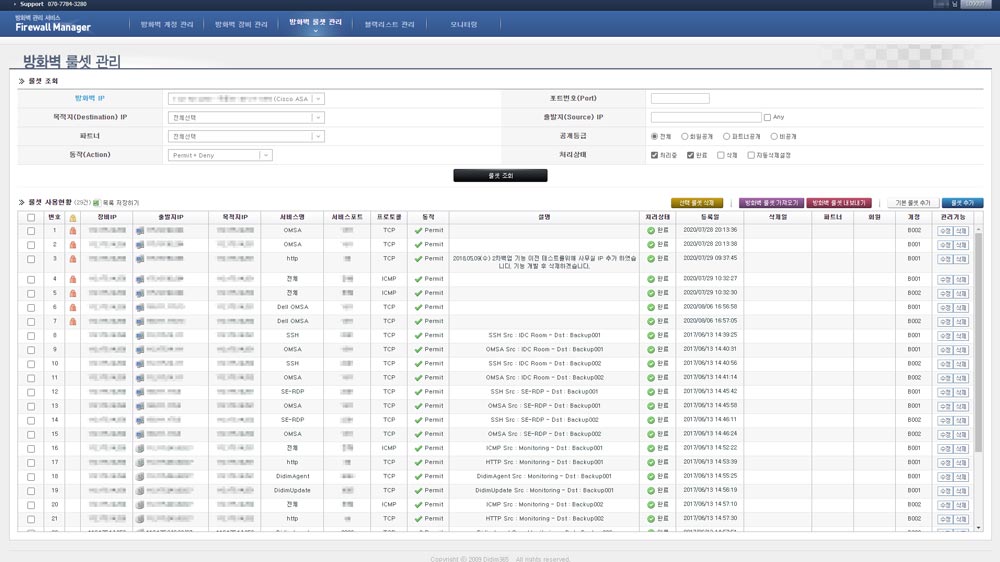
Task: Click the lock icon in row 5
Action: (x=73, y=293)
